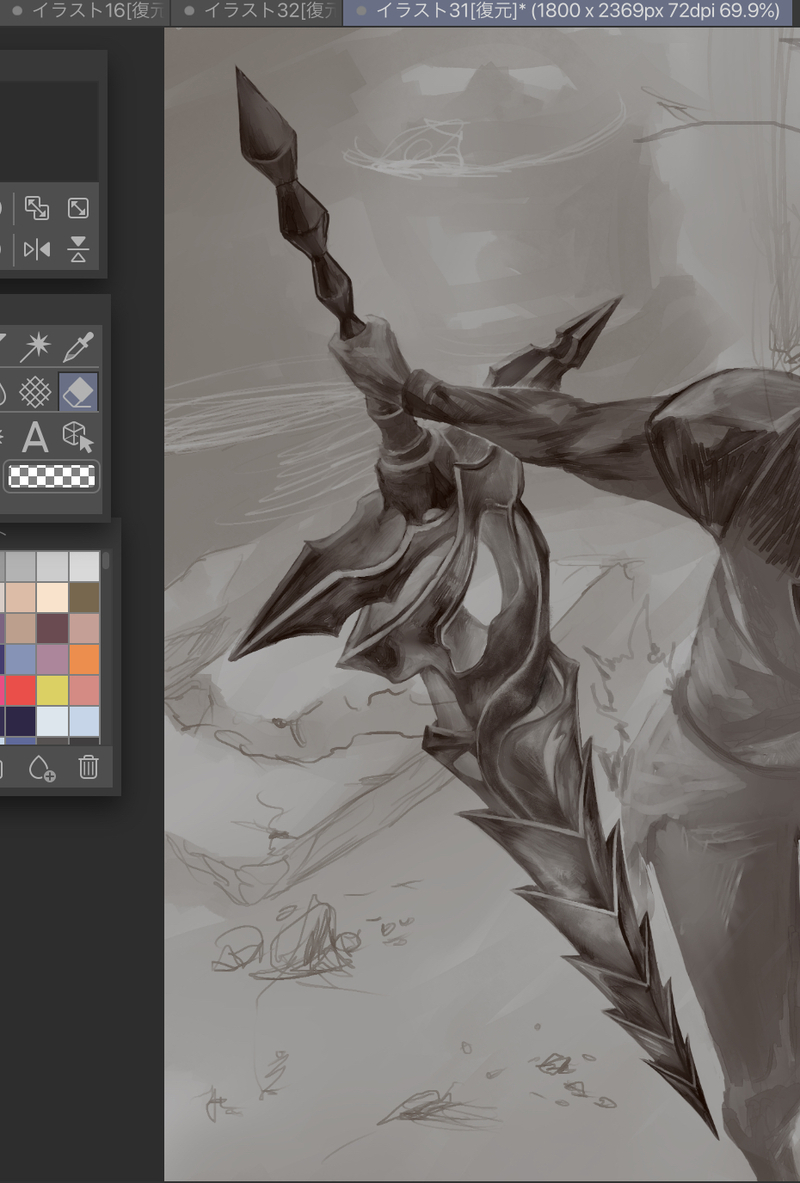Select the Auto select magic wand tool
This screenshot has width=800, height=1183.
[35, 347]
